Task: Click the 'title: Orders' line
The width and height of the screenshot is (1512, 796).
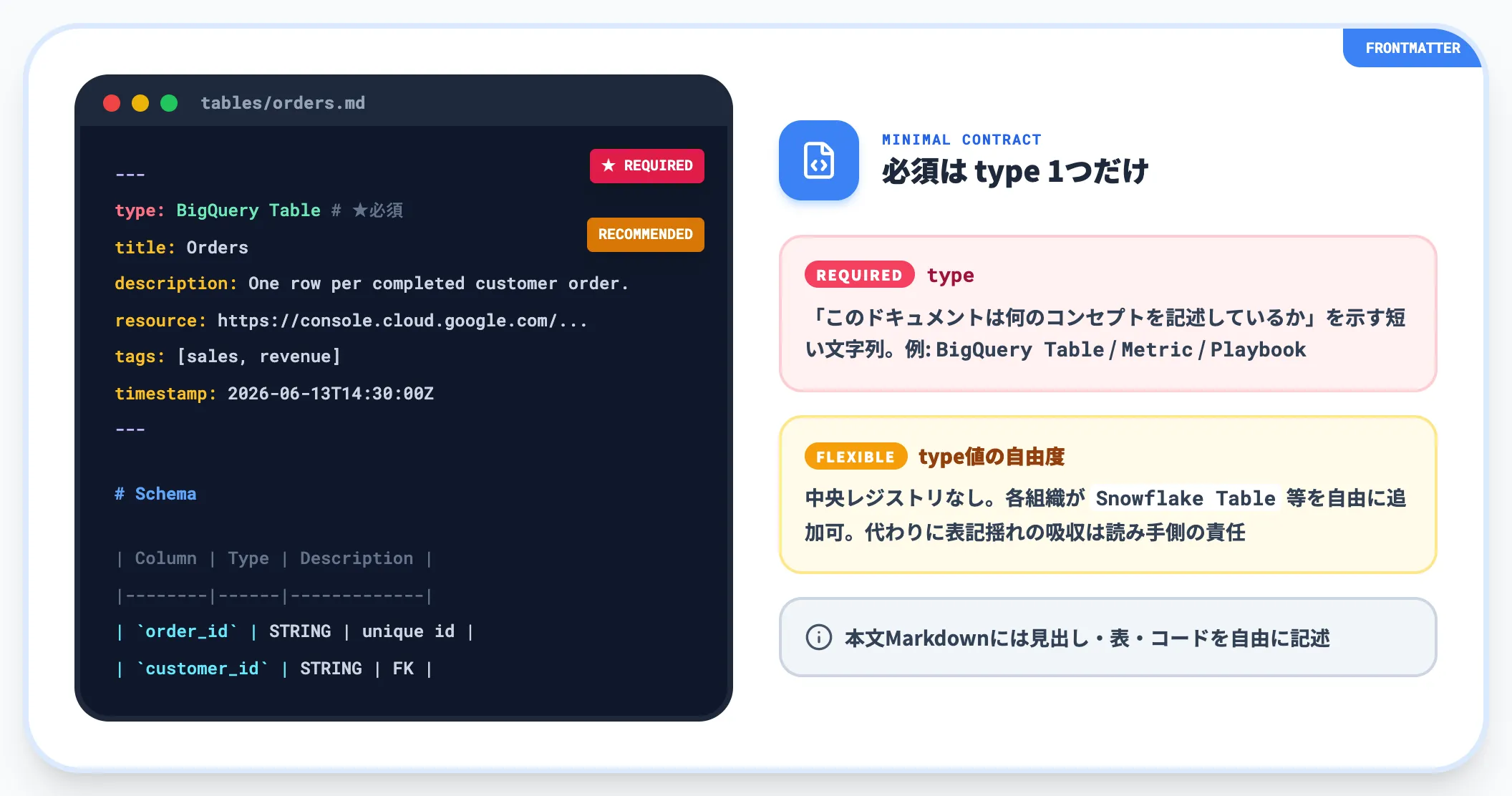Action: pyautogui.click(x=182, y=248)
